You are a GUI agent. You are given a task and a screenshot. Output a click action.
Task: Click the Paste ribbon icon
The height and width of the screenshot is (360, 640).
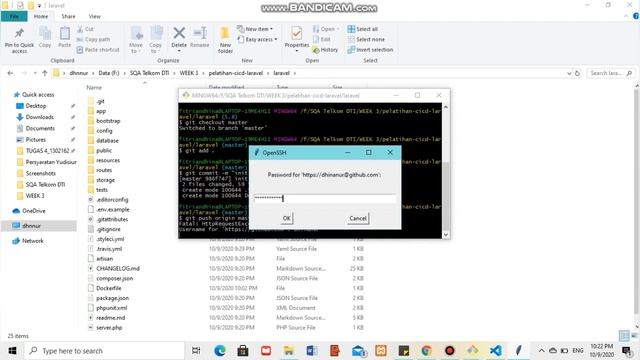(64, 38)
